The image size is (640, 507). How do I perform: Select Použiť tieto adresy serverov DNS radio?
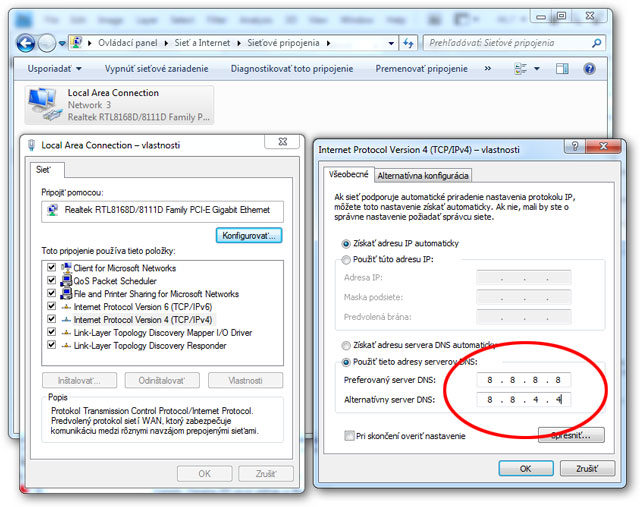click(x=346, y=362)
